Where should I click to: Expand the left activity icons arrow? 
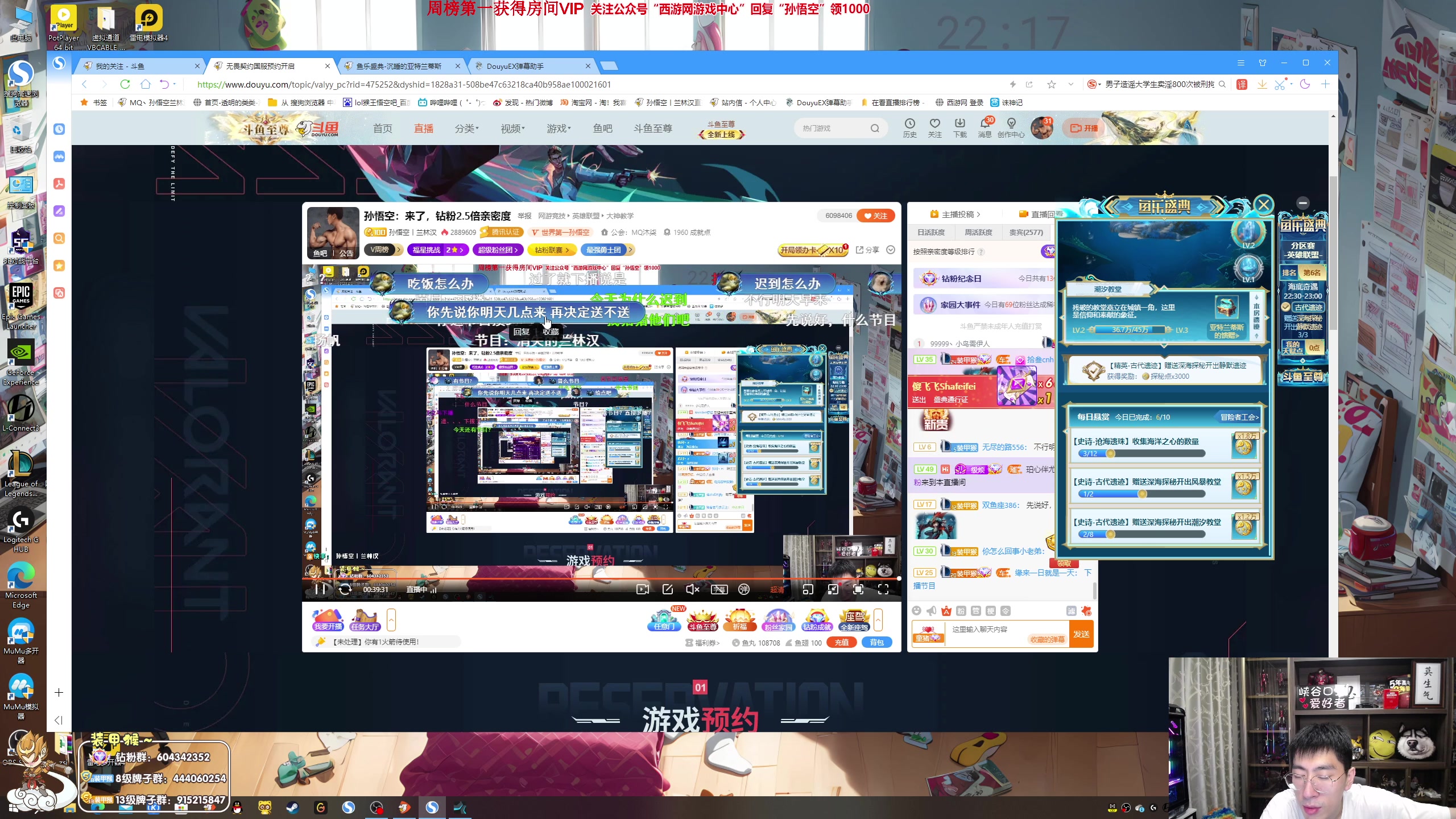391,620
